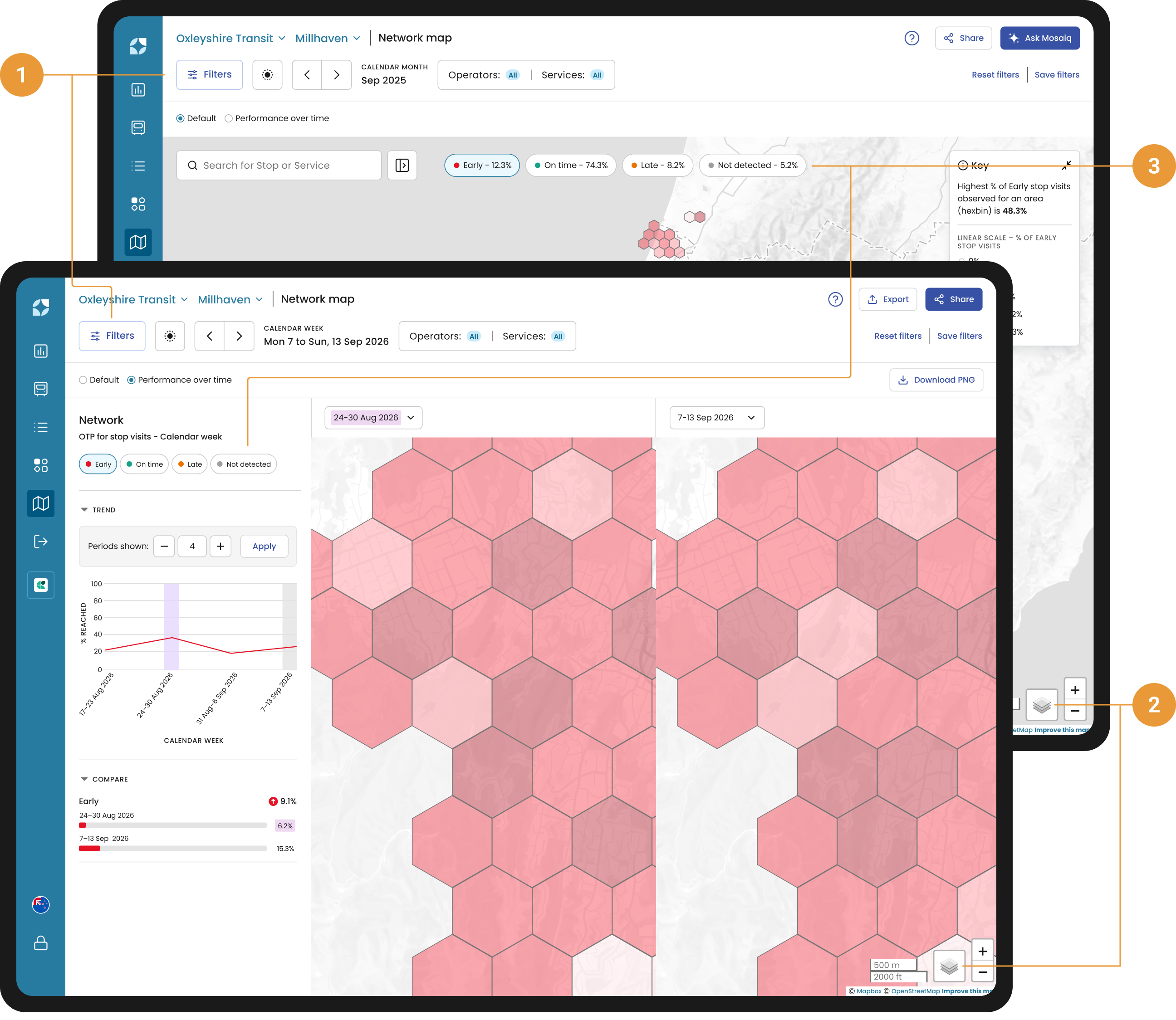The width and height of the screenshot is (1176, 1020).
Task: Click the sun display icon beside Filters in front window
Action: tap(170, 336)
